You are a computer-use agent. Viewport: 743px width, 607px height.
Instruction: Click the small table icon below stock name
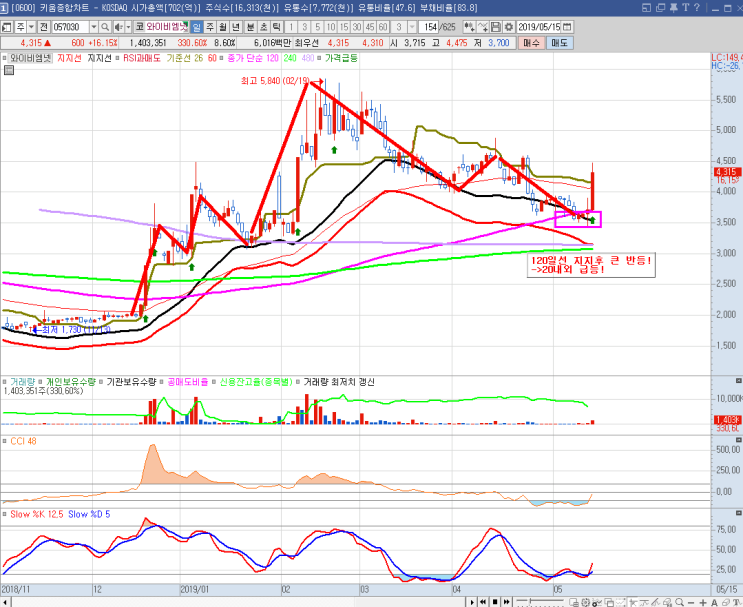9,71
